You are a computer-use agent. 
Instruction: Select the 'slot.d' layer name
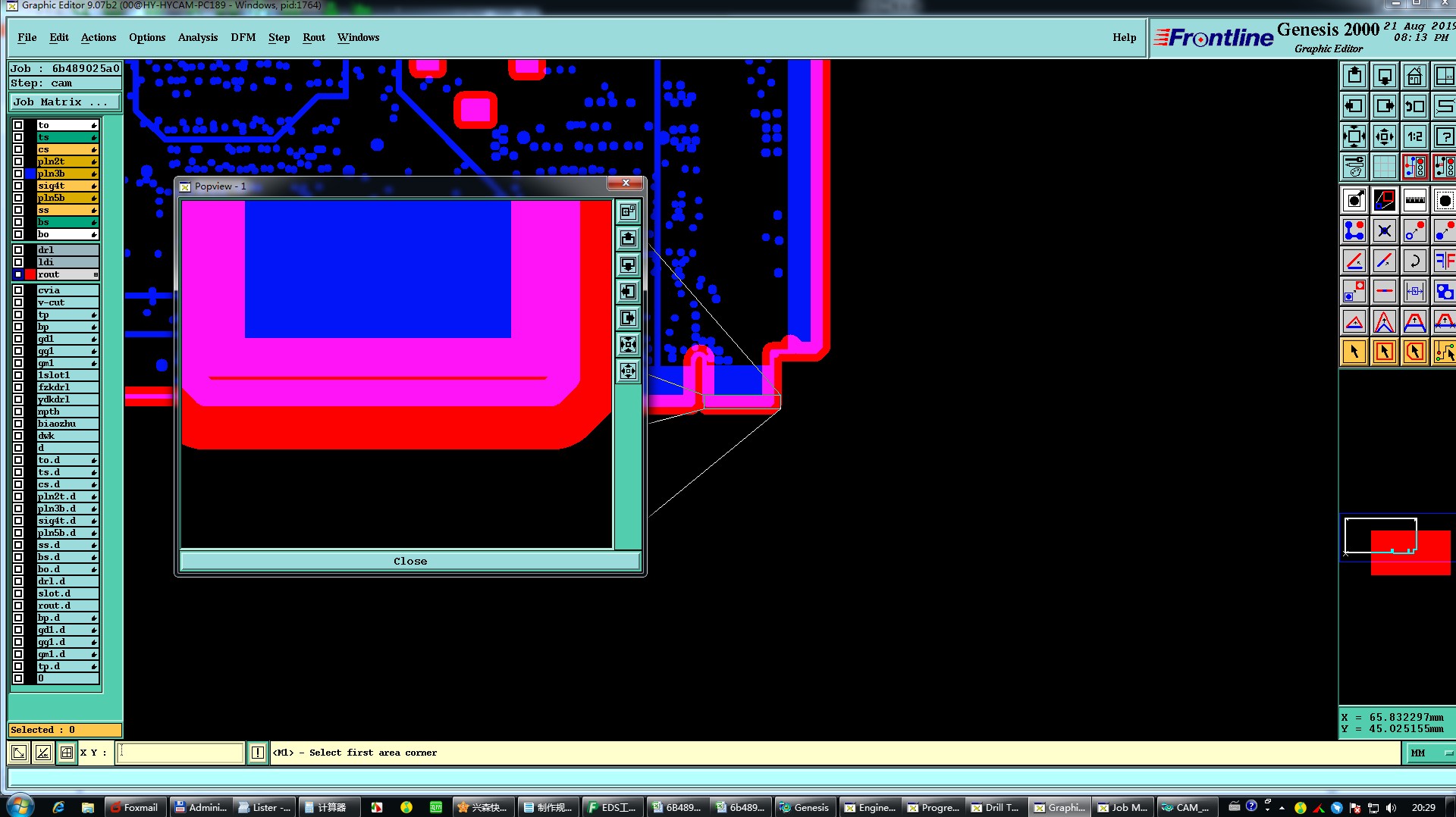(67, 593)
